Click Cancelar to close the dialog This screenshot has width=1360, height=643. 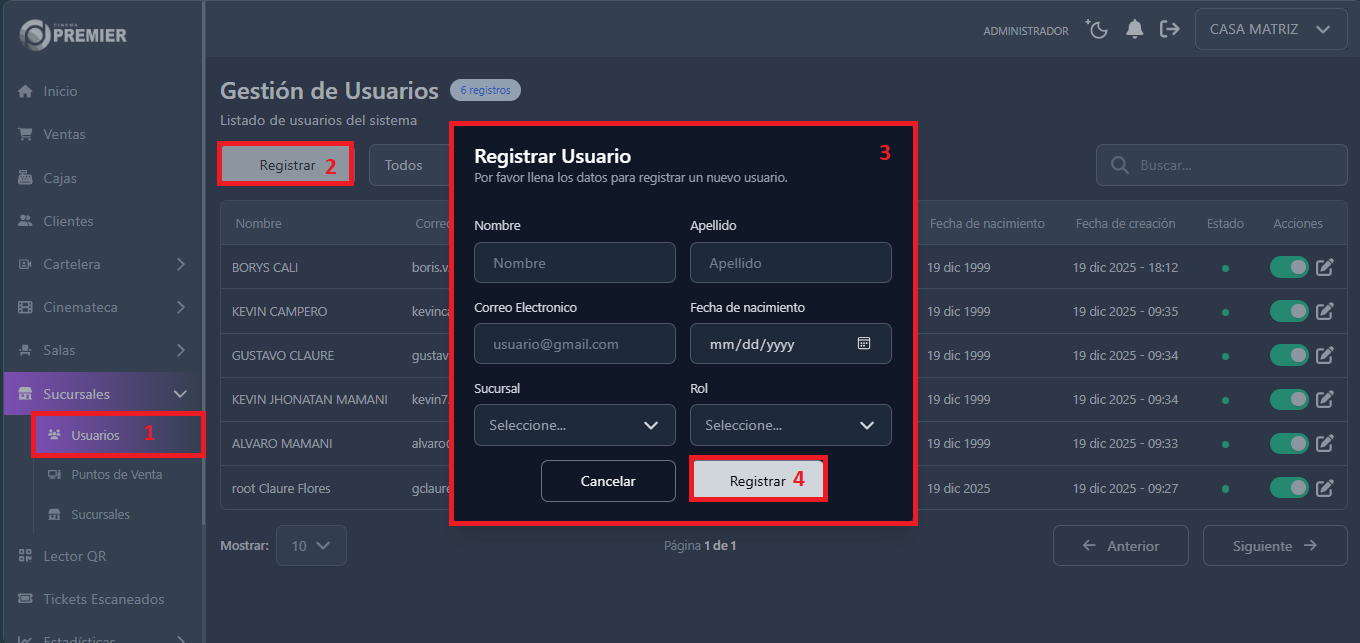tap(608, 481)
